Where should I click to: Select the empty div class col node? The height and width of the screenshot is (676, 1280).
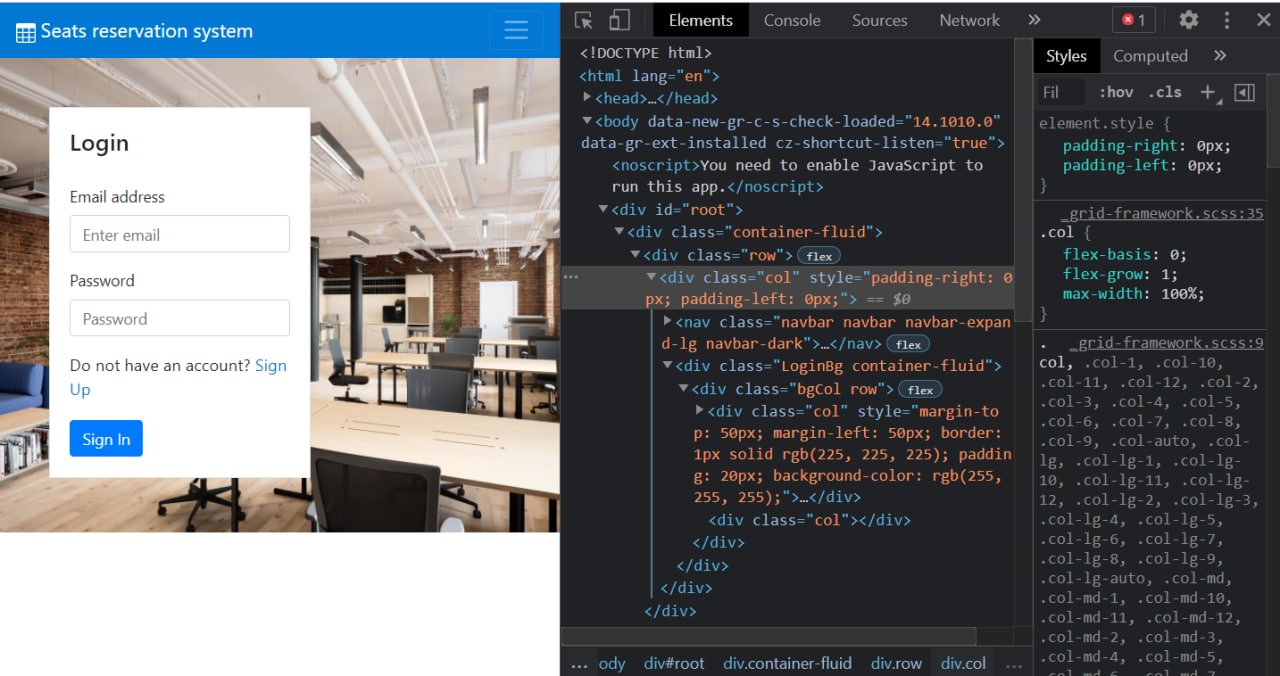810,520
